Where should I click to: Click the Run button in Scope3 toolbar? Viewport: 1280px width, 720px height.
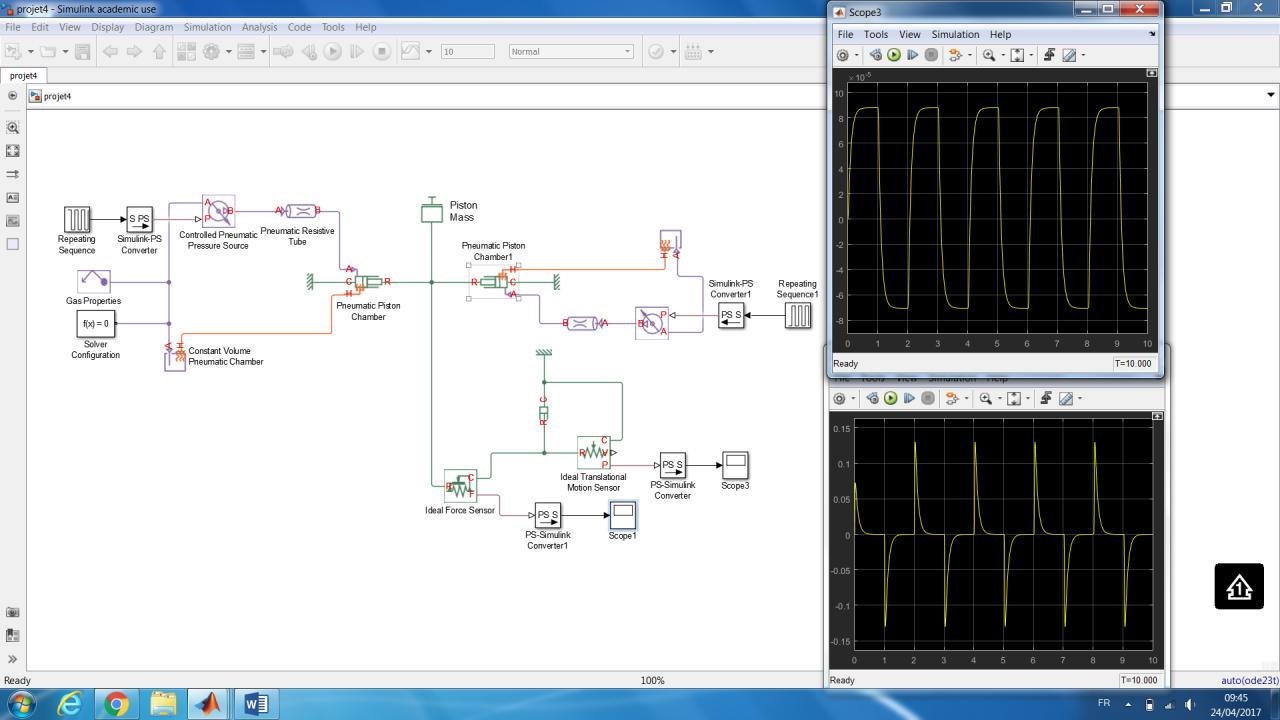pyautogui.click(x=894, y=55)
